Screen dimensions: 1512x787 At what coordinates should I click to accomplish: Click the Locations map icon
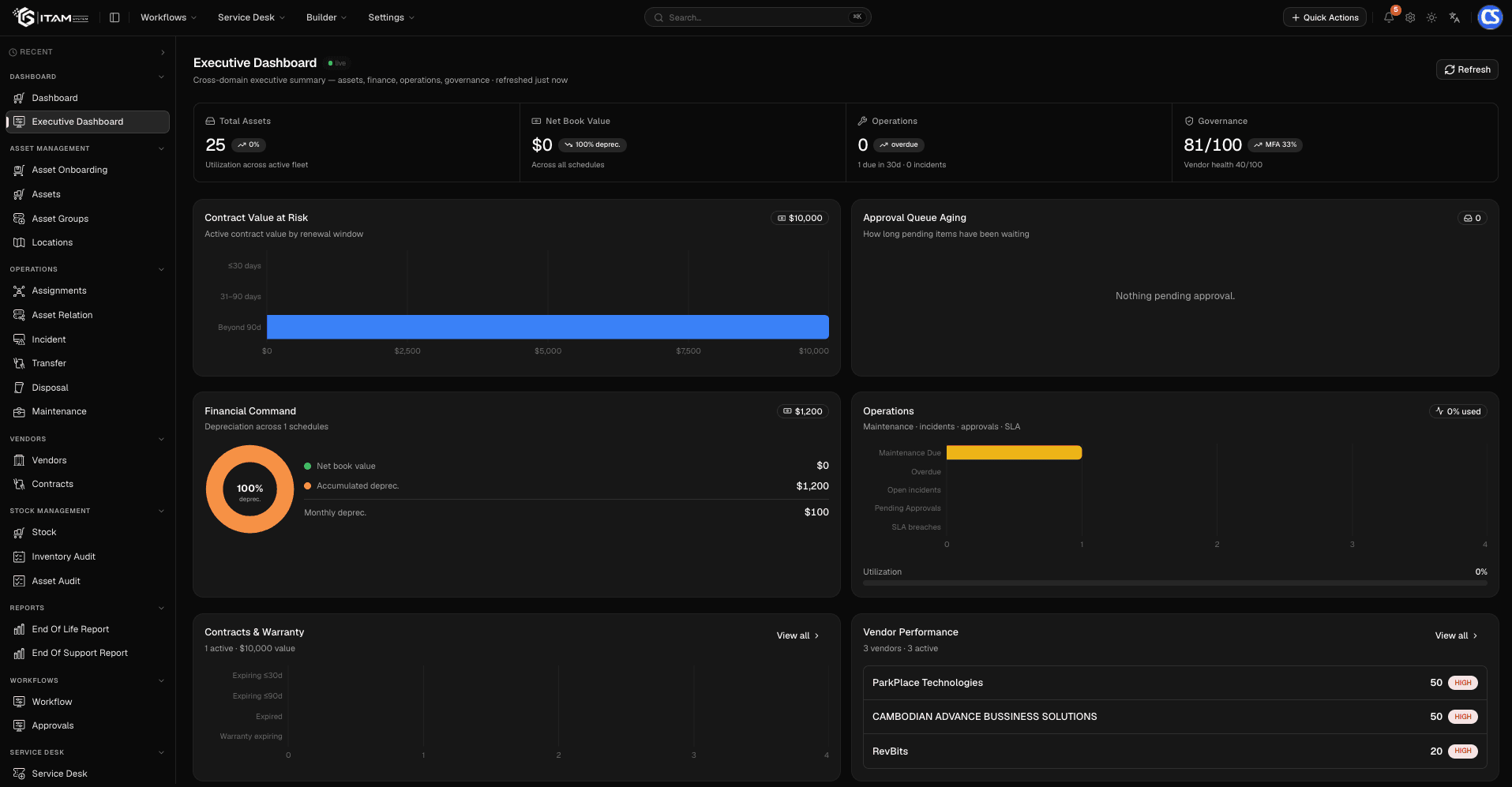(x=19, y=242)
